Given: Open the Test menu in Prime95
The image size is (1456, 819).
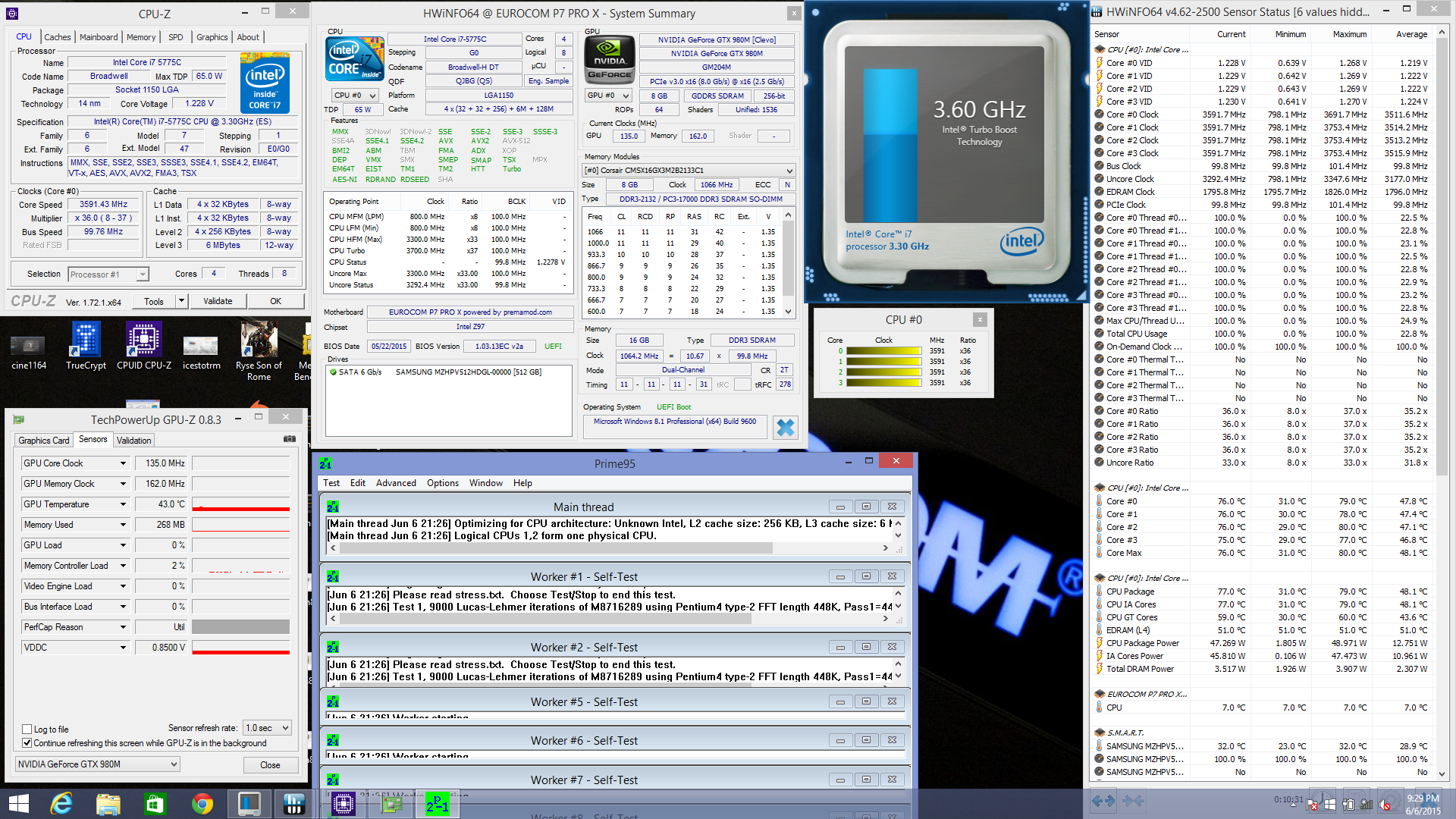Looking at the screenshot, I should (x=331, y=483).
